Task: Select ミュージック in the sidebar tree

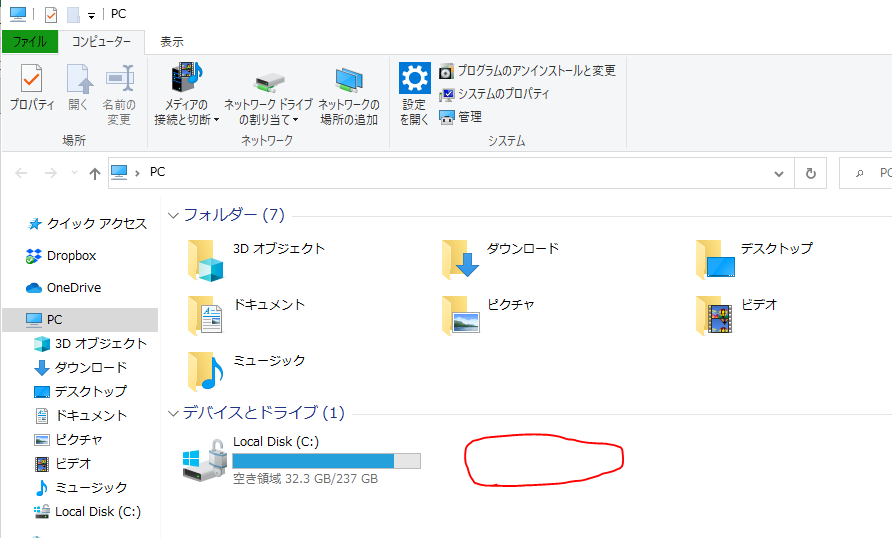Action: coord(81,487)
